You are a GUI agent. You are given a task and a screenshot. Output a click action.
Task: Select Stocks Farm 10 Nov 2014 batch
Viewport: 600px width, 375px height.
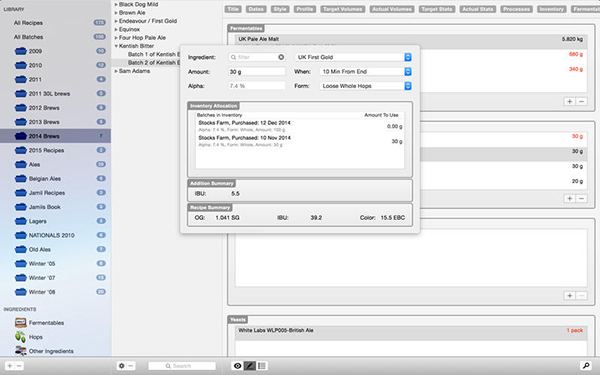click(300, 141)
